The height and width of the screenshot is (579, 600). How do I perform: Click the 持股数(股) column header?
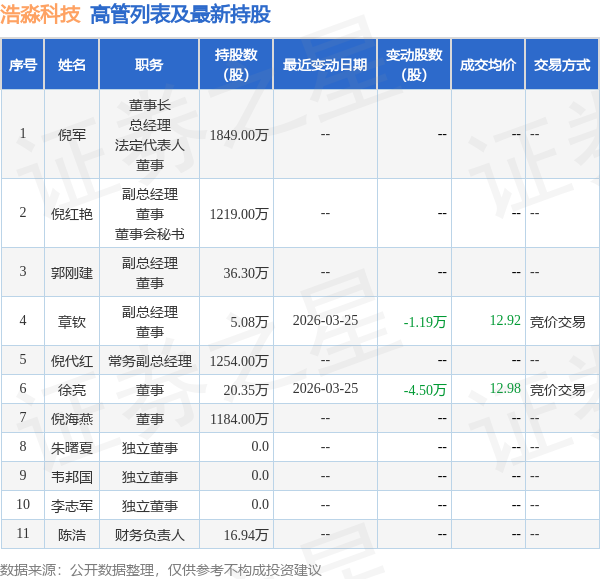[236, 65]
